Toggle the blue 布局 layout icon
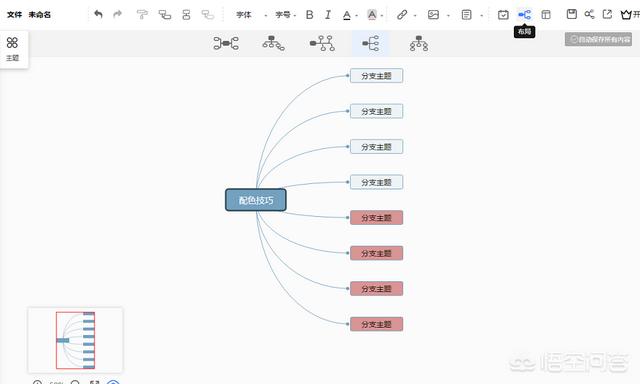This screenshot has width=640, height=384. [x=524, y=15]
